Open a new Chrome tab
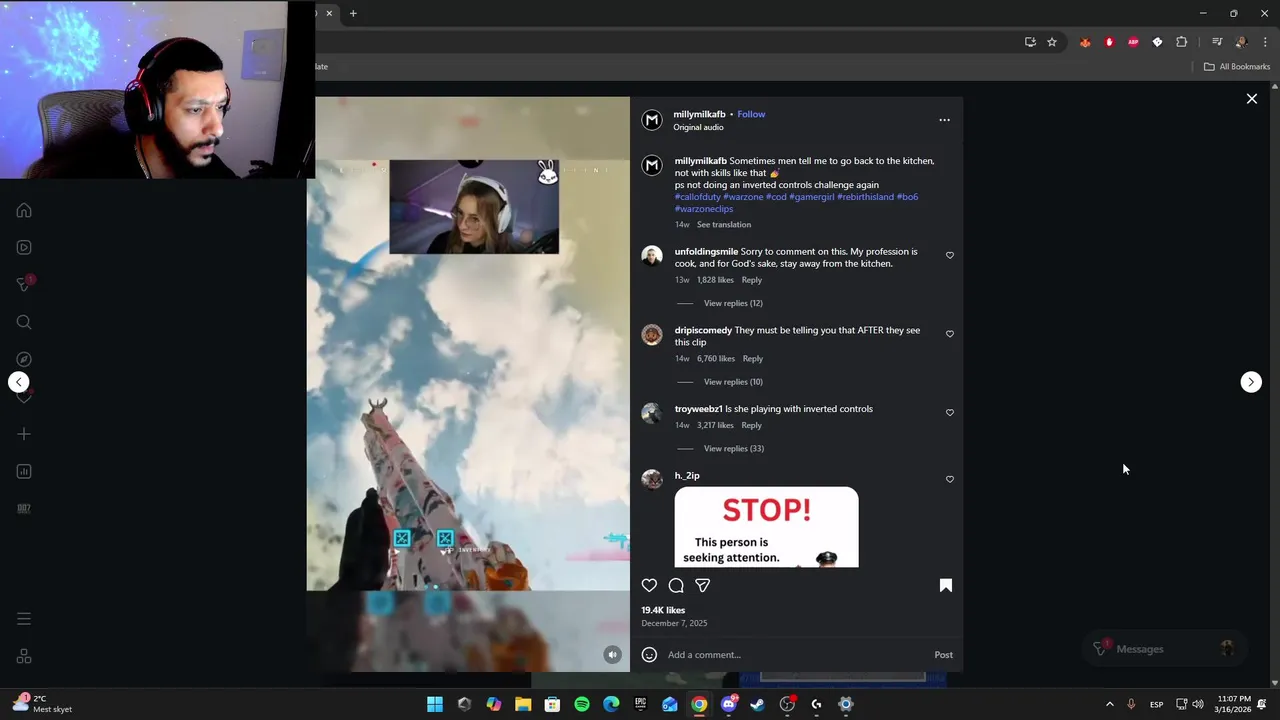 pyautogui.click(x=353, y=13)
